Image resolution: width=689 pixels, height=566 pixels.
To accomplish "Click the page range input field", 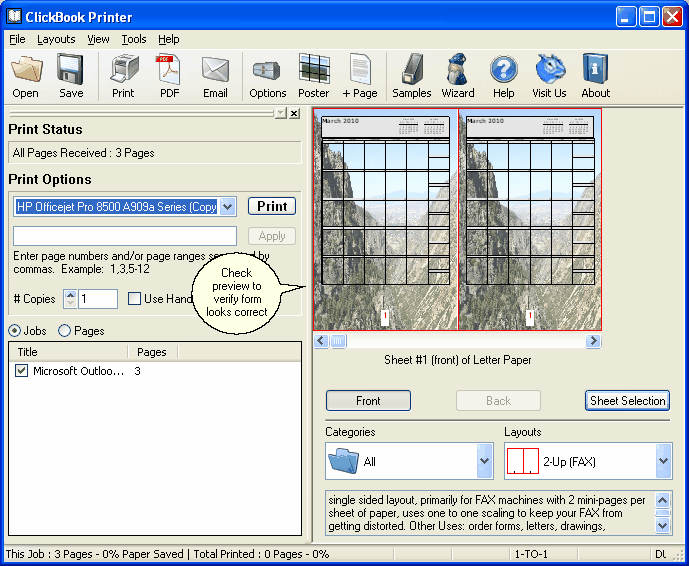I will [125, 236].
